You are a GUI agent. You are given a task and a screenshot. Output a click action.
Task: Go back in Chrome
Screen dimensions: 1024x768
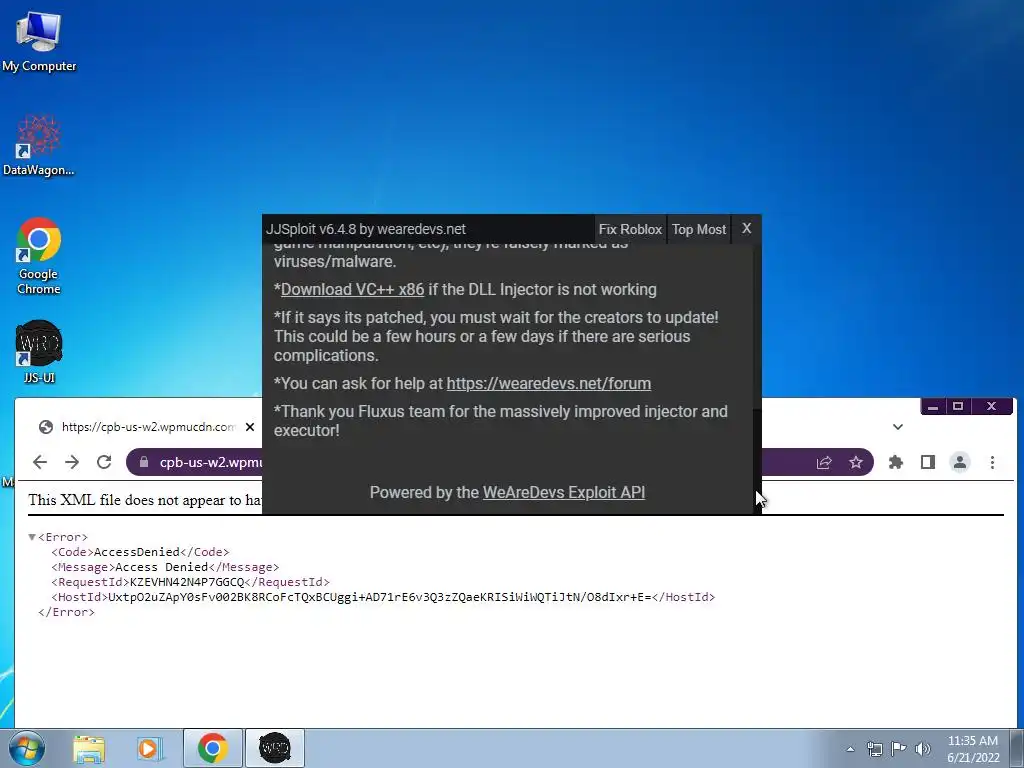(x=40, y=462)
